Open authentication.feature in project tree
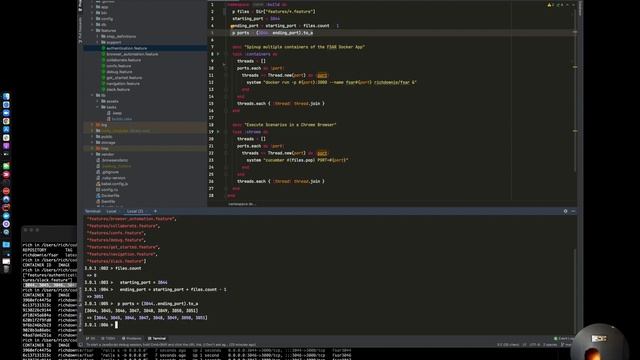Viewport: 640px width, 360px height. tap(126, 48)
